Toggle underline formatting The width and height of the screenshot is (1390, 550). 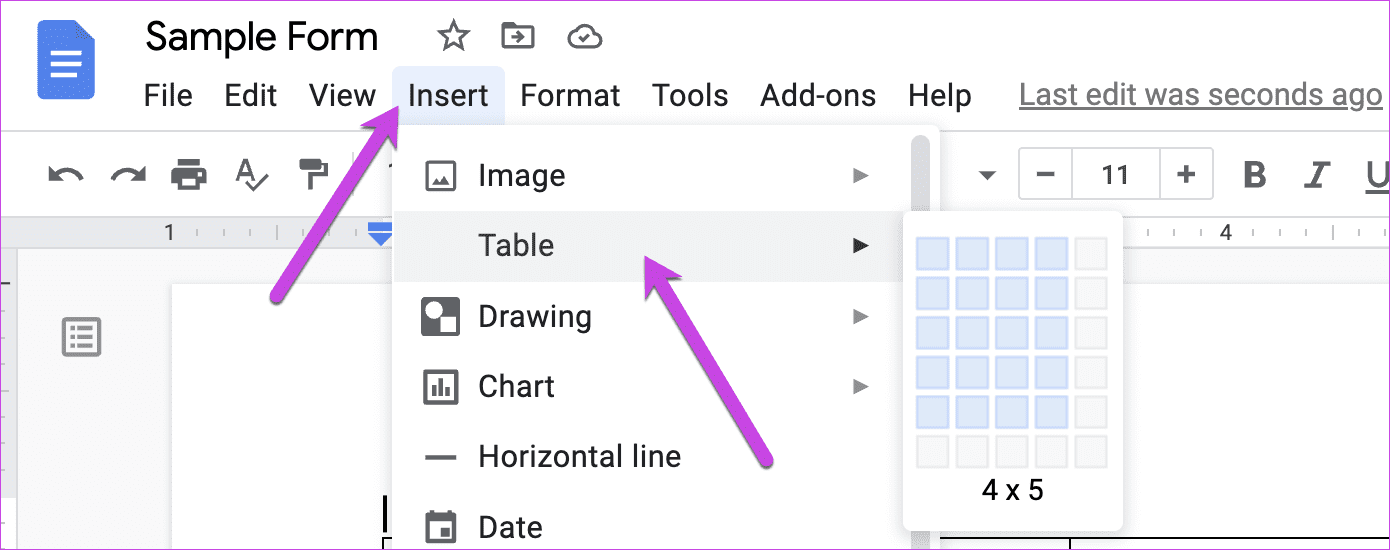1378,176
